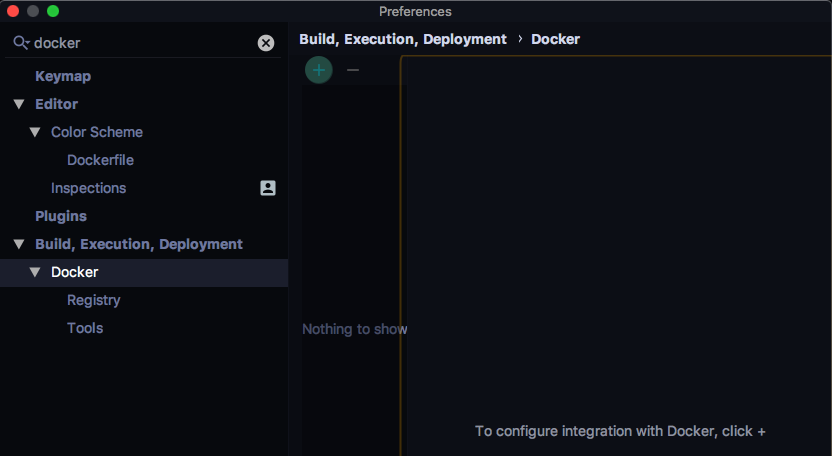Click the green plus add Docker button
The height and width of the screenshot is (456, 832).
click(x=318, y=70)
